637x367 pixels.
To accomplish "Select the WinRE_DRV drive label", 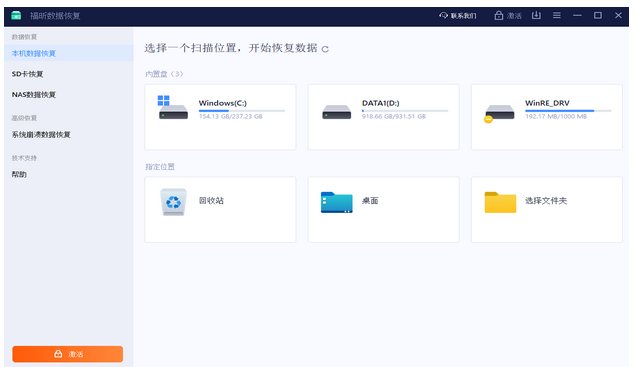I will click(x=547, y=103).
